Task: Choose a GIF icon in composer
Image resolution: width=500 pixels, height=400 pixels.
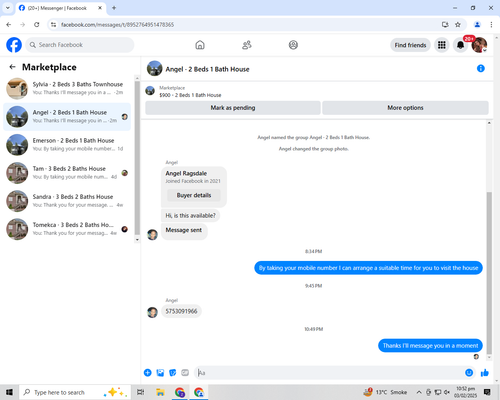Action: point(185,373)
